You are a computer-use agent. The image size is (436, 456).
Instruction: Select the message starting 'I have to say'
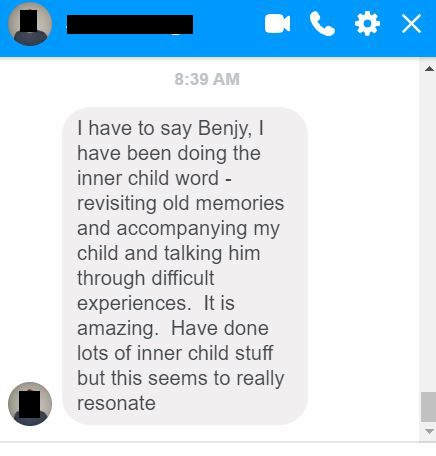(x=185, y=266)
